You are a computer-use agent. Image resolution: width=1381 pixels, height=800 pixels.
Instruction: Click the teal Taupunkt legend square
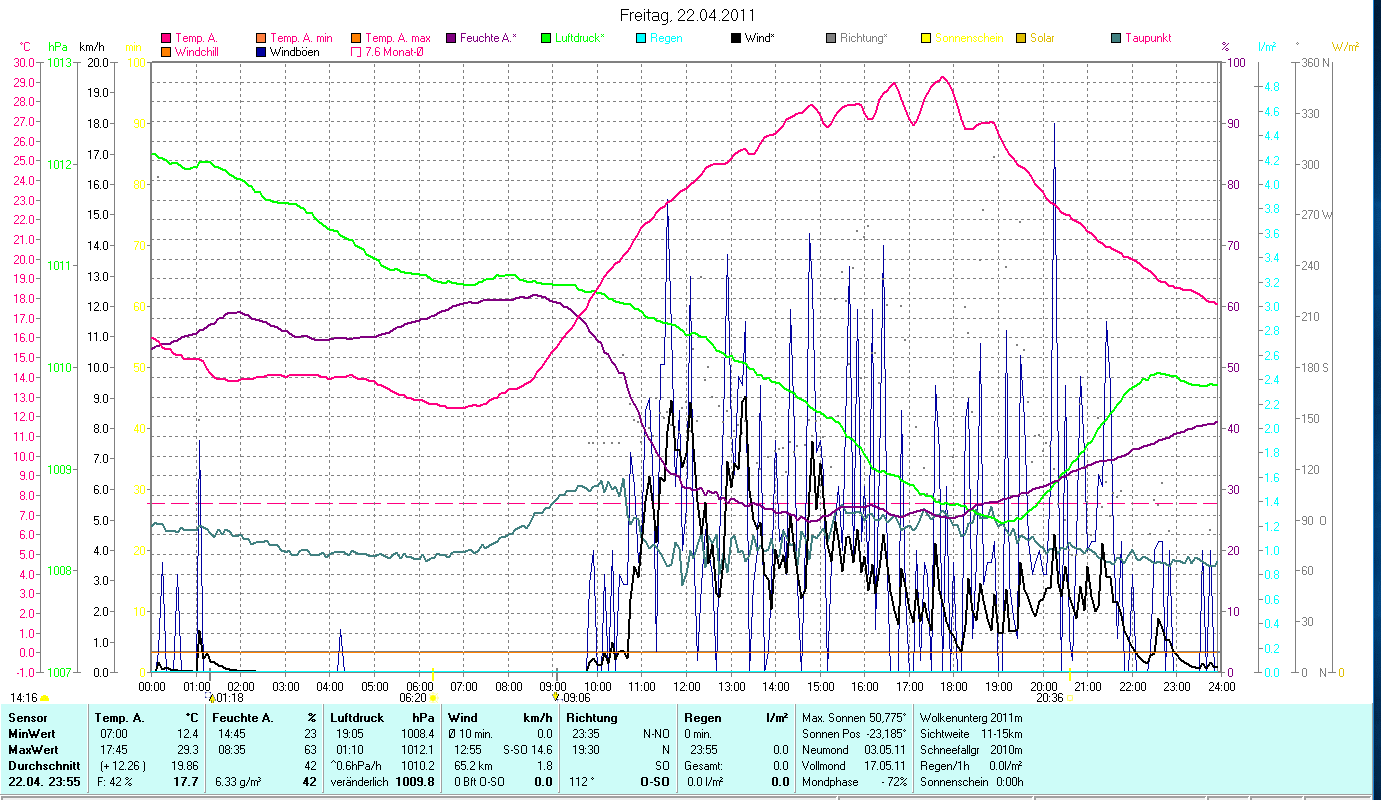tap(1116, 38)
